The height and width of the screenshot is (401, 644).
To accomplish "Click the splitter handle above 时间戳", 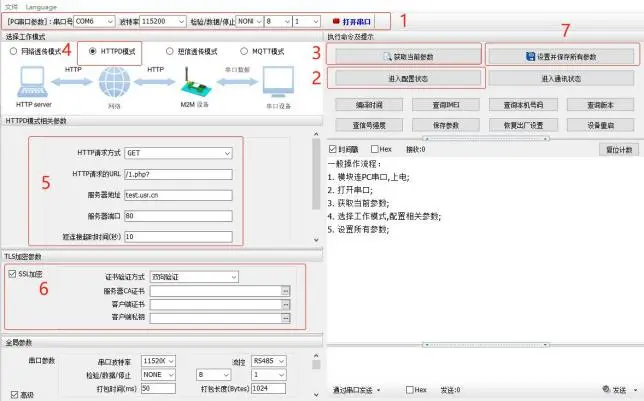I will pyautogui.click(x=486, y=138).
